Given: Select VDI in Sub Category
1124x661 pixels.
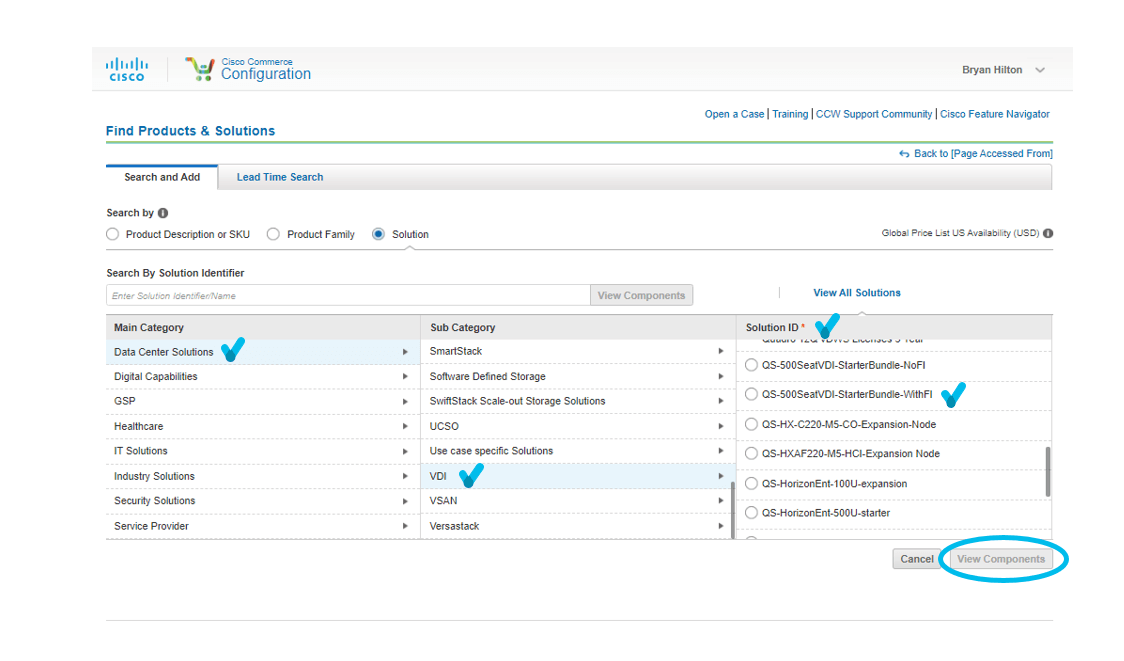Looking at the screenshot, I should (x=576, y=476).
